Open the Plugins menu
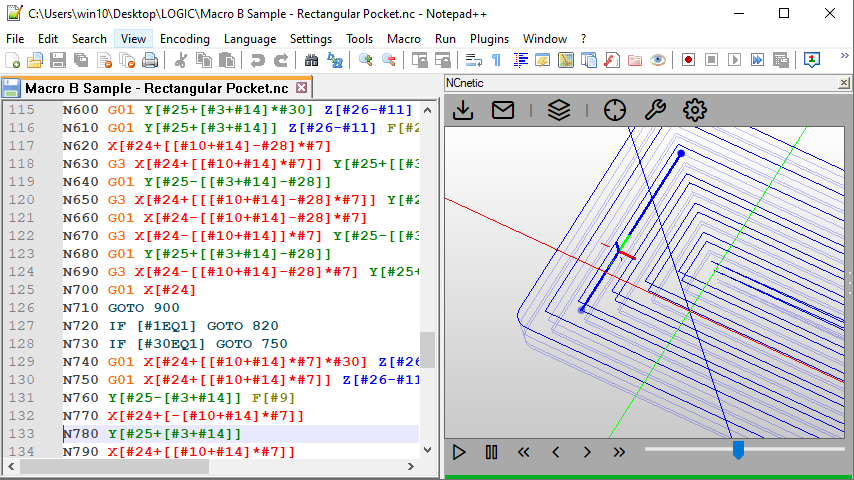The image size is (854, 480). (489, 39)
